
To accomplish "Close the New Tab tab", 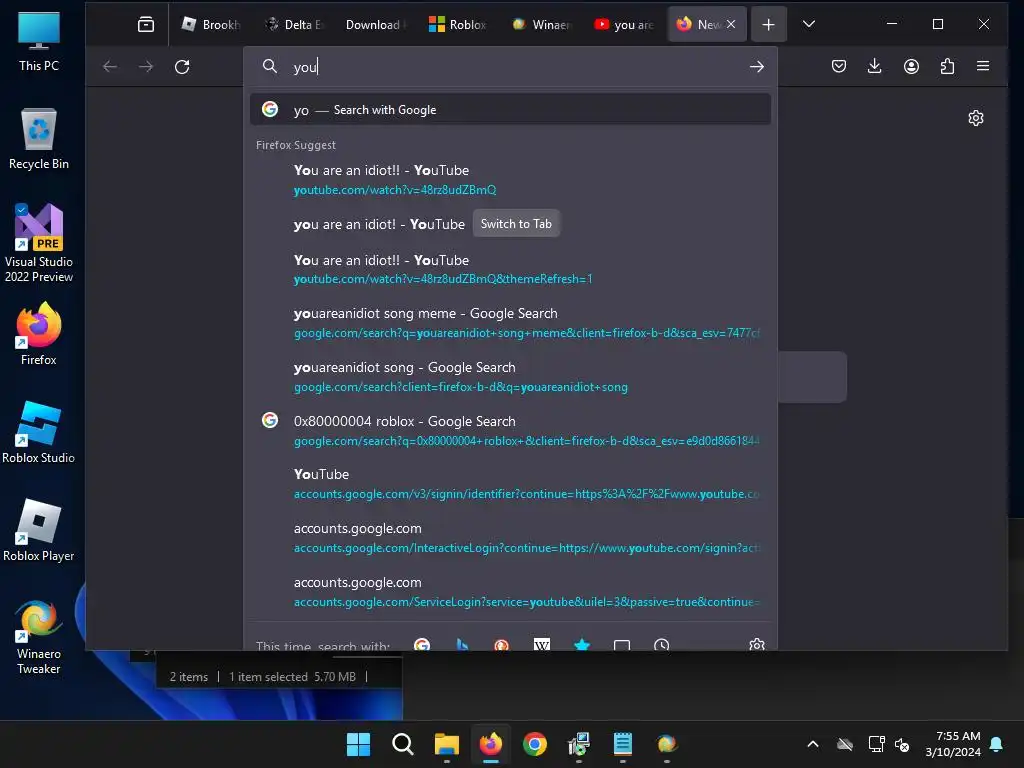I will coord(731,24).
